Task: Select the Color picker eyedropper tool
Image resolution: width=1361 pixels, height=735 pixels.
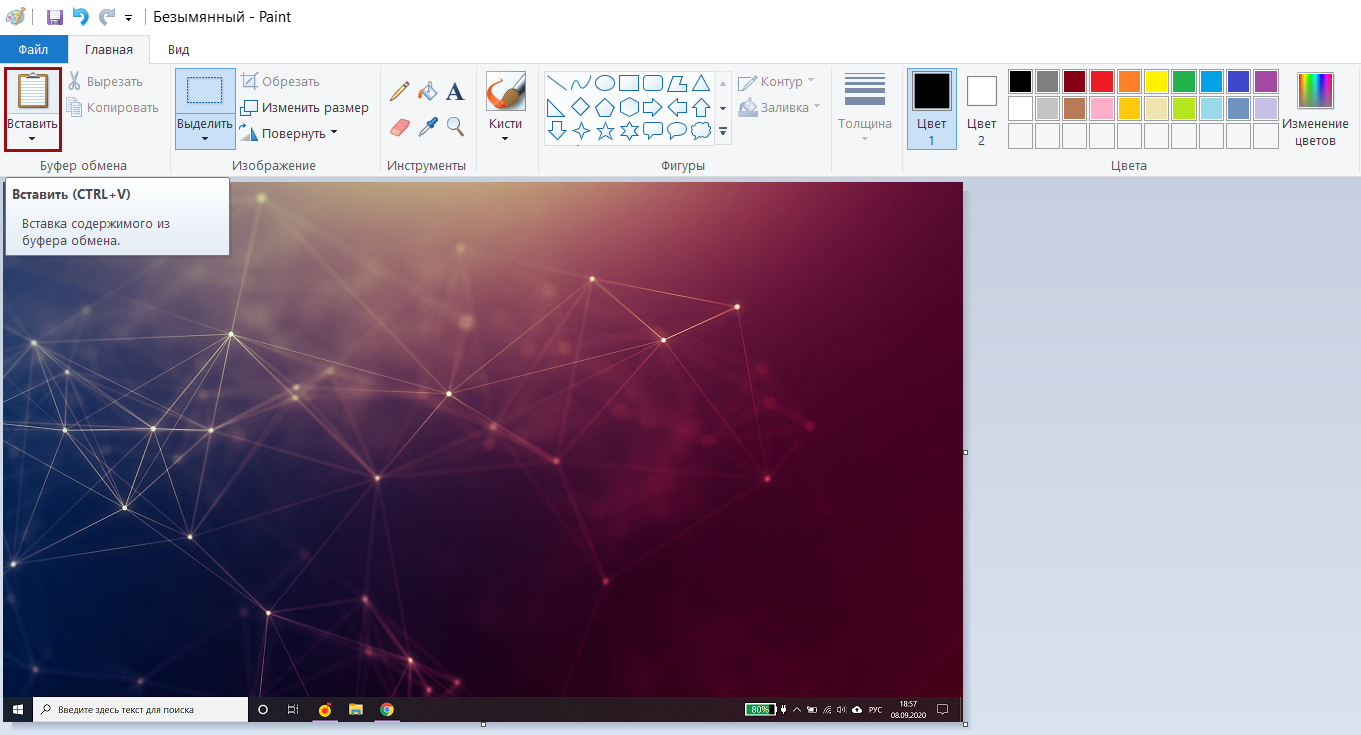Action: pyautogui.click(x=427, y=126)
